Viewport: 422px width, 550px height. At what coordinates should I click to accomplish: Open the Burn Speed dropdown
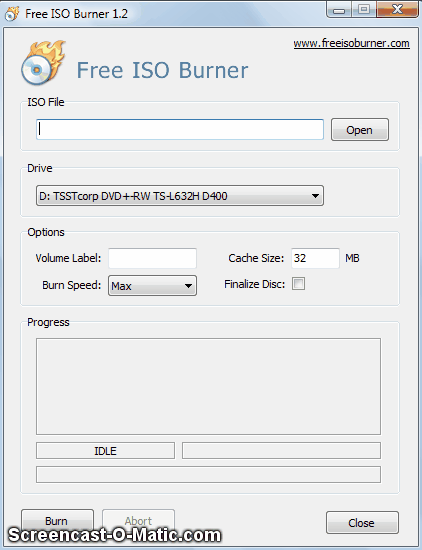(152, 286)
